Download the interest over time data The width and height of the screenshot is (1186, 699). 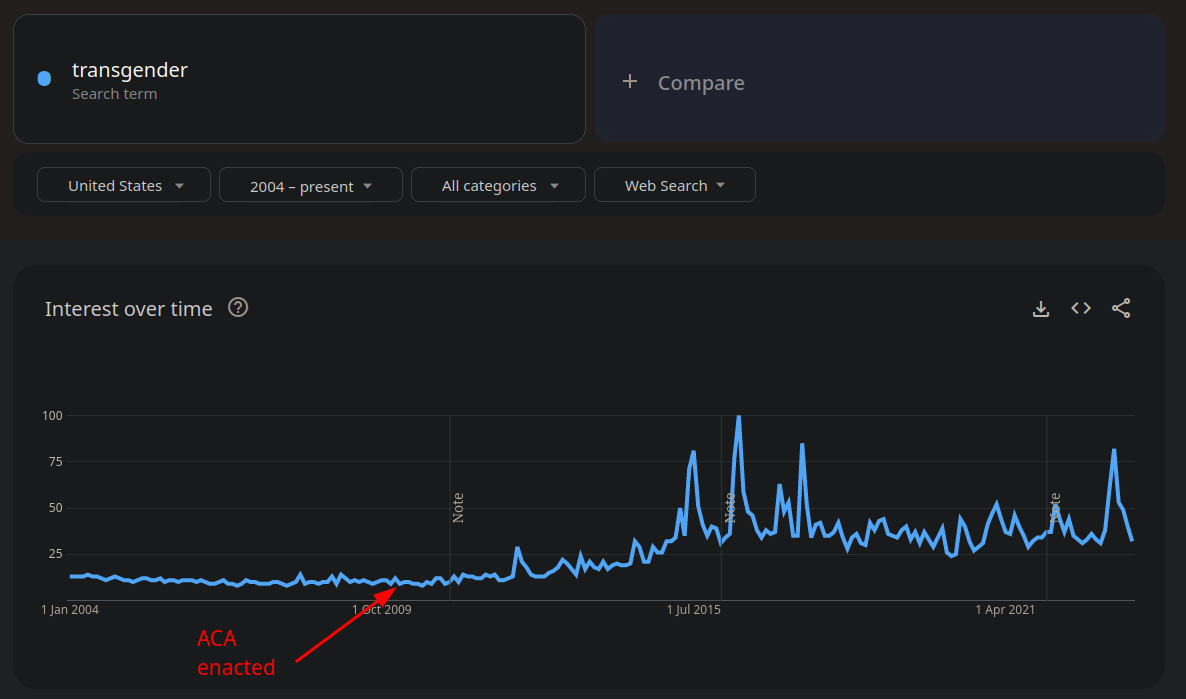click(x=1041, y=309)
